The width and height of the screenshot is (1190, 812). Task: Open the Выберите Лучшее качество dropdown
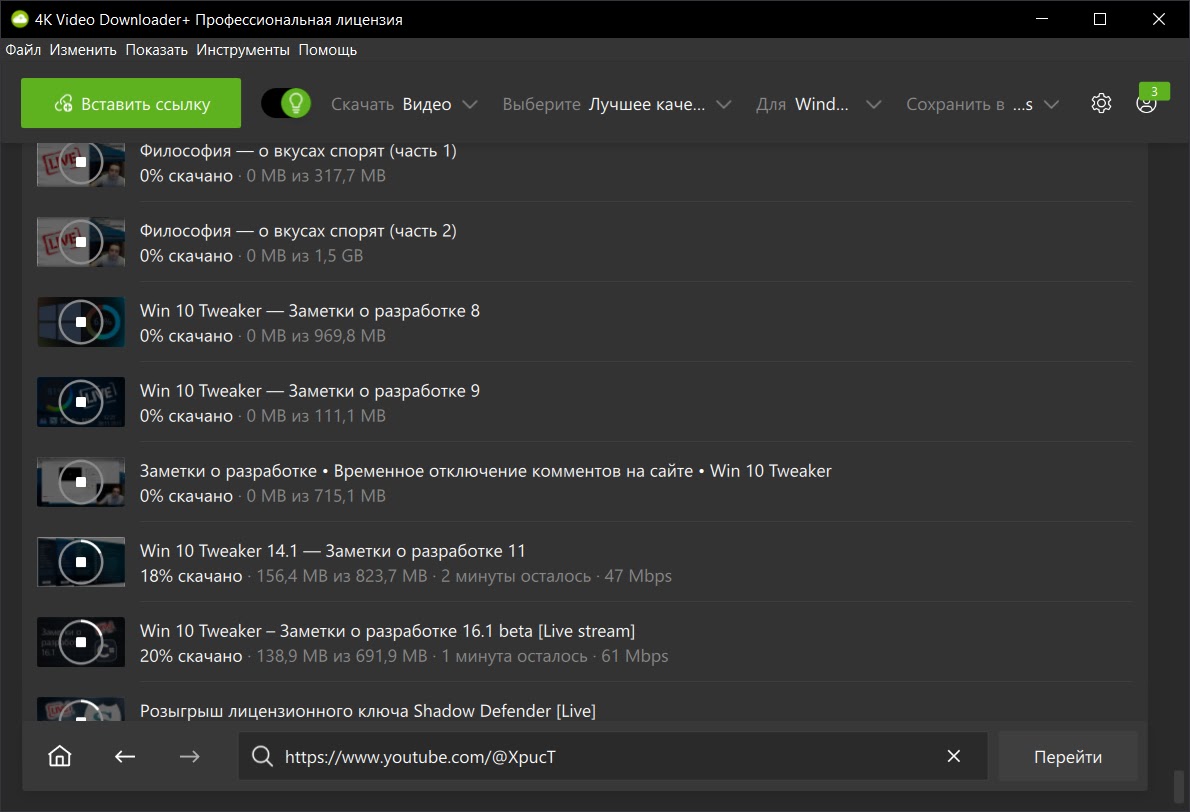point(616,104)
